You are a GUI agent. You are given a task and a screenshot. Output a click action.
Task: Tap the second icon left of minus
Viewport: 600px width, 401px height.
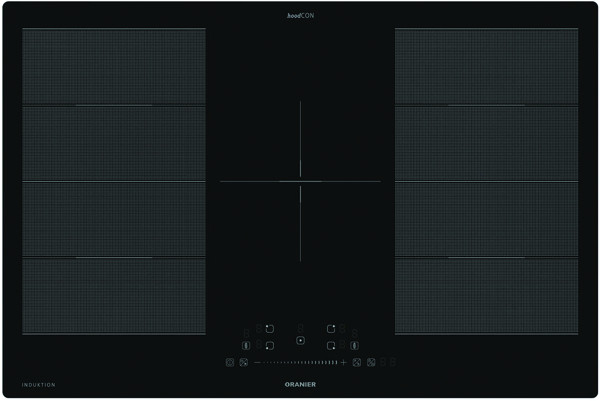(243, 362)
